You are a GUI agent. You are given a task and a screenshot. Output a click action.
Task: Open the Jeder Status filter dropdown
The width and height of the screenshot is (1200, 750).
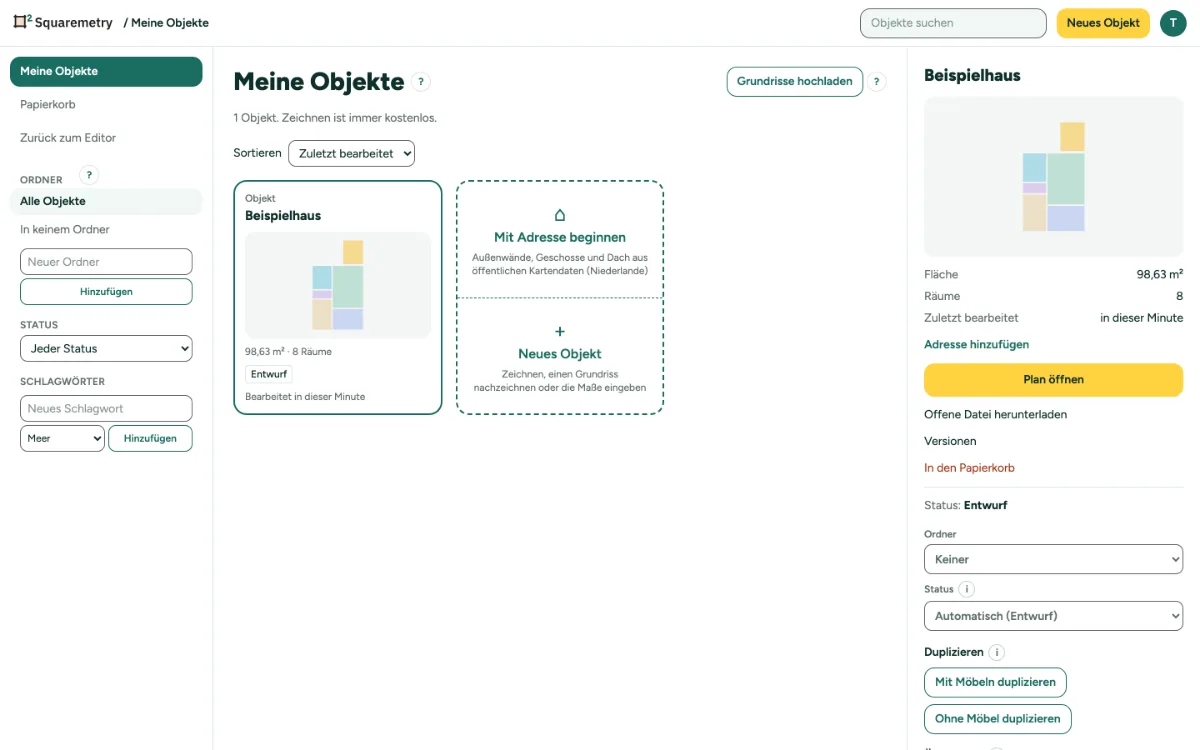coord(106,348)
